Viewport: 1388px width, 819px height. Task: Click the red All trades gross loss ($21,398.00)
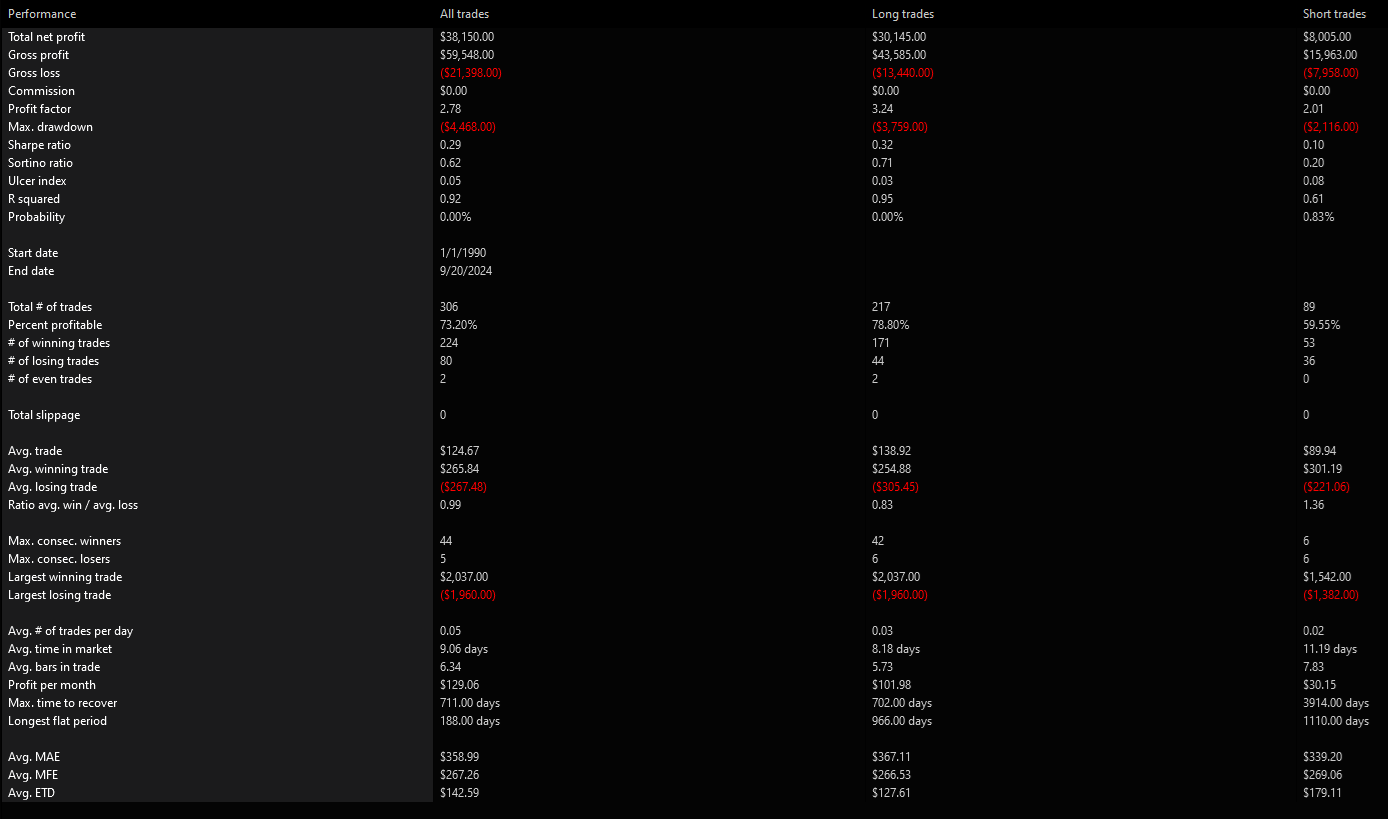pos(471,73)
